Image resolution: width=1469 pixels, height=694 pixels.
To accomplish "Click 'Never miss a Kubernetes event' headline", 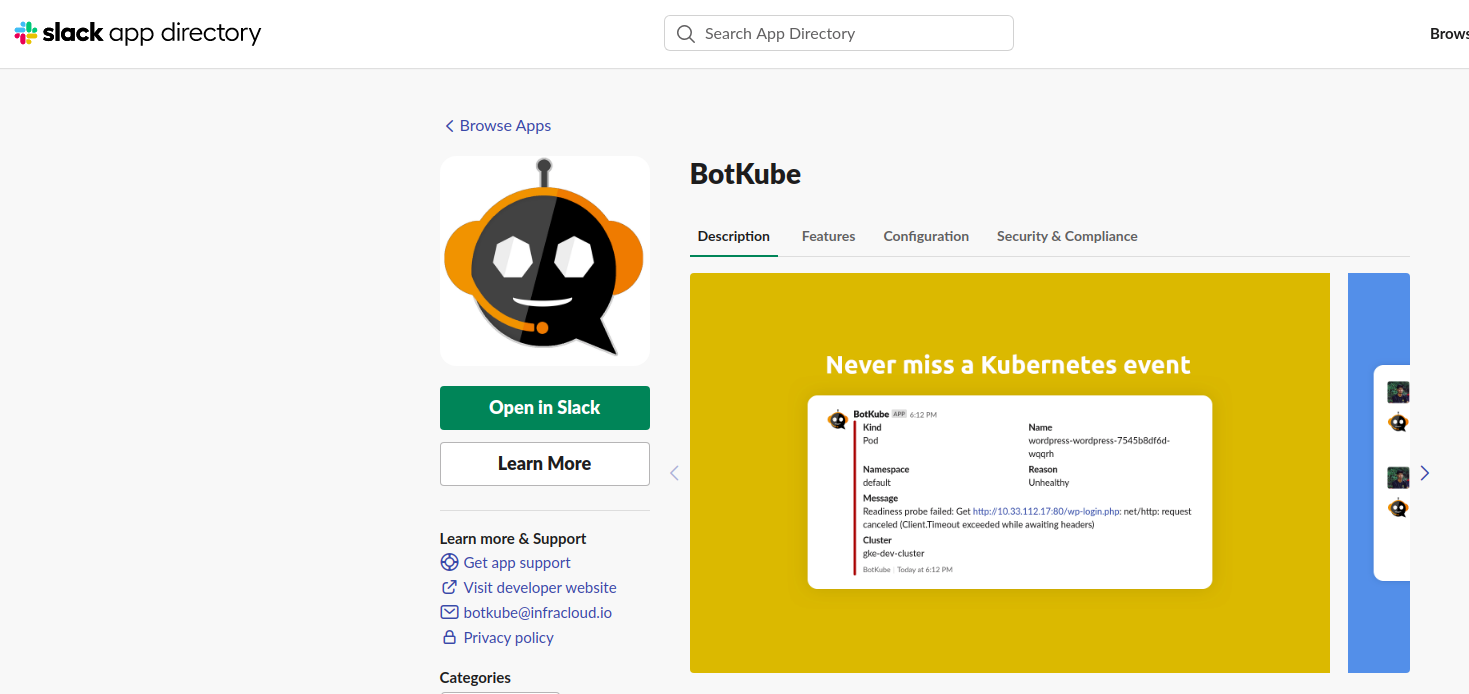I will [x=1008, y=365].
